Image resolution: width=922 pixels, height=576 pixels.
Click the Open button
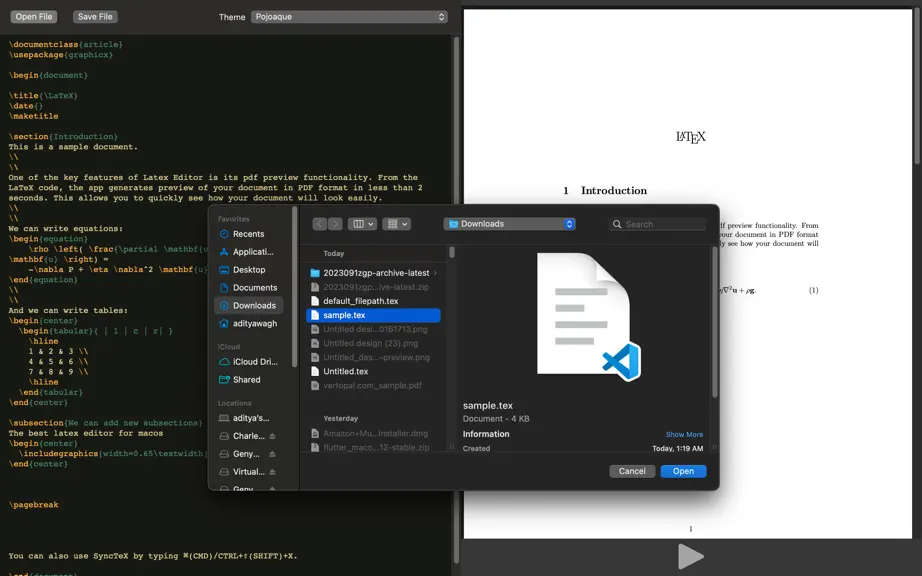tap(683, 471)
